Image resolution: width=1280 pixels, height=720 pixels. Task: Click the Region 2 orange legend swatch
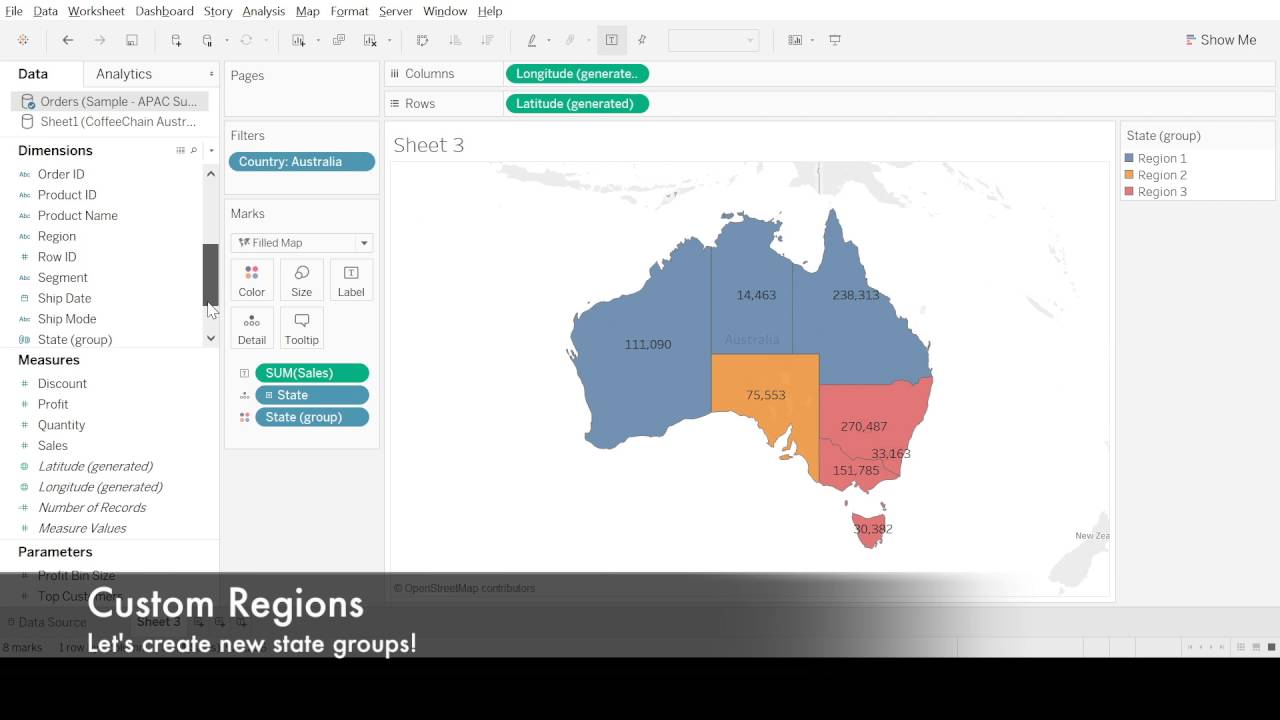click(x=1129, y=175)
